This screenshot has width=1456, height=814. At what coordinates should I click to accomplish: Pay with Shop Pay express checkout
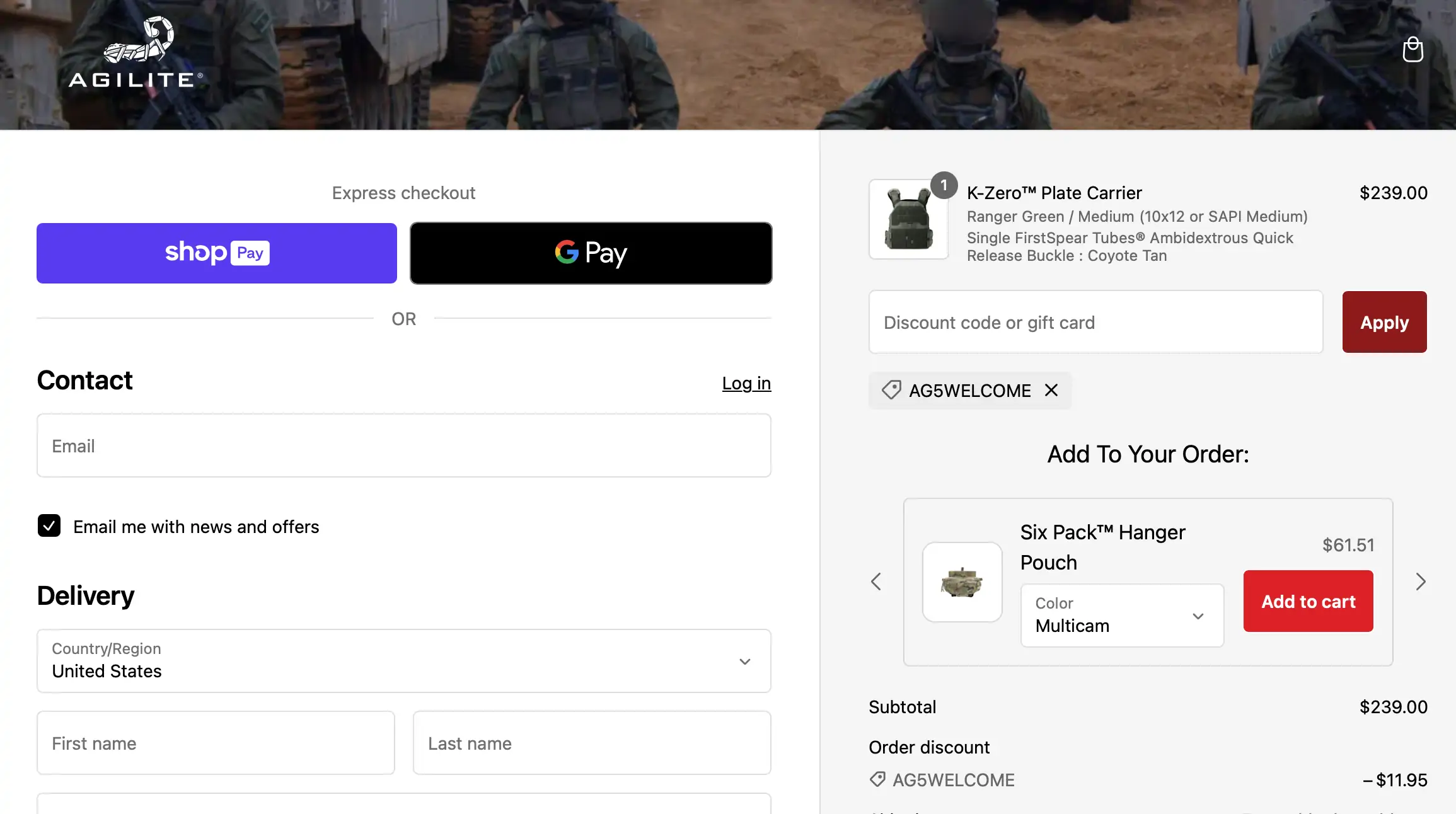coord(217,253)
